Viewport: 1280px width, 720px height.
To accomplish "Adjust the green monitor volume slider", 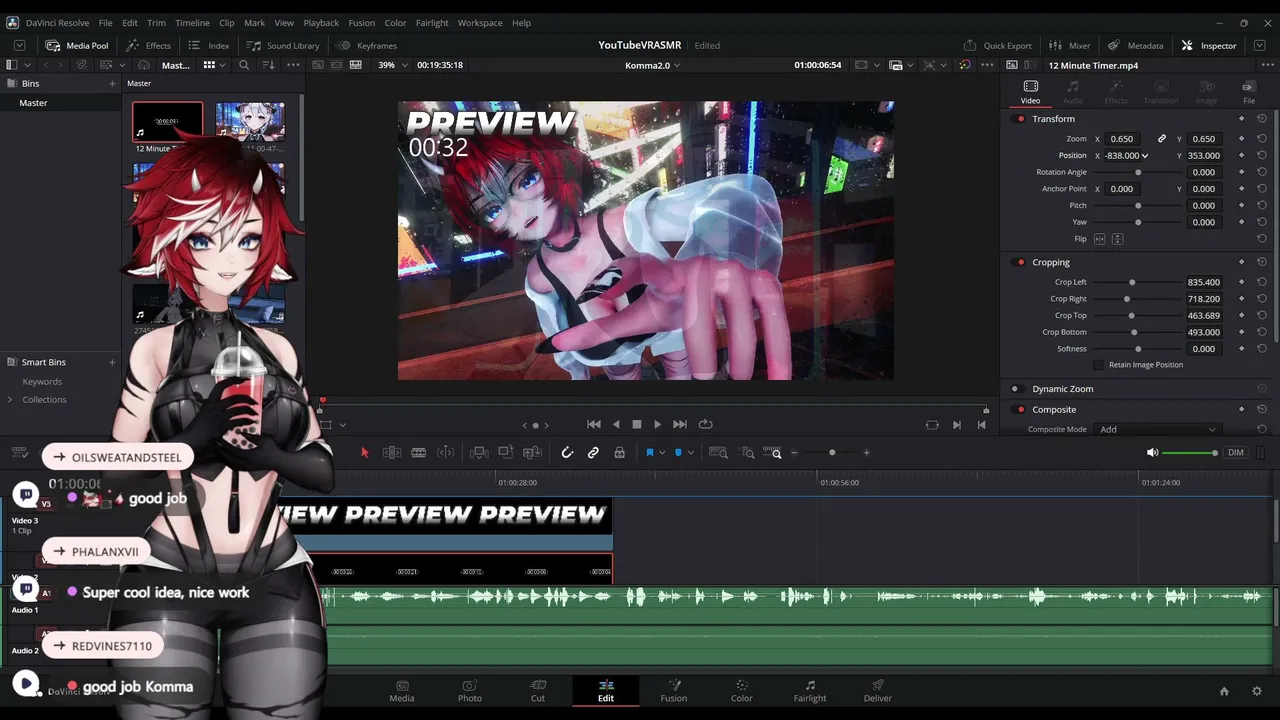I will point(1190,453).
